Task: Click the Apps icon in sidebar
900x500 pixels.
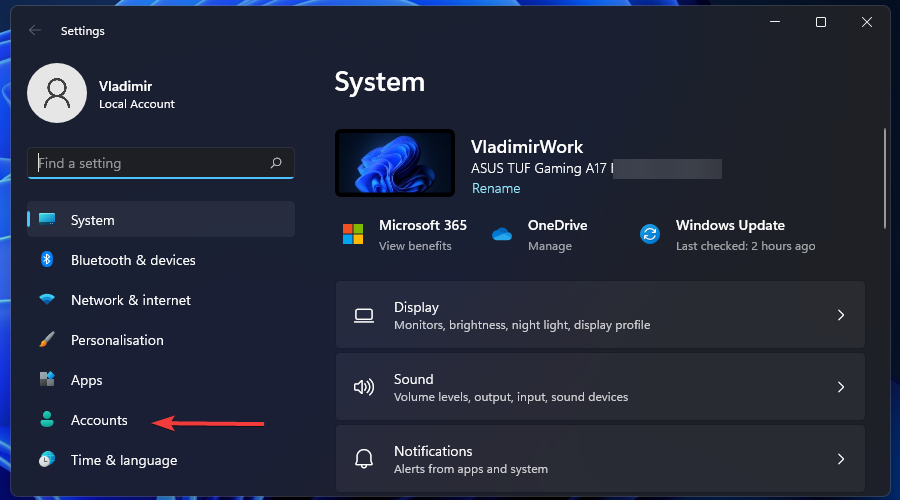Action: click(x=47, y=379)
